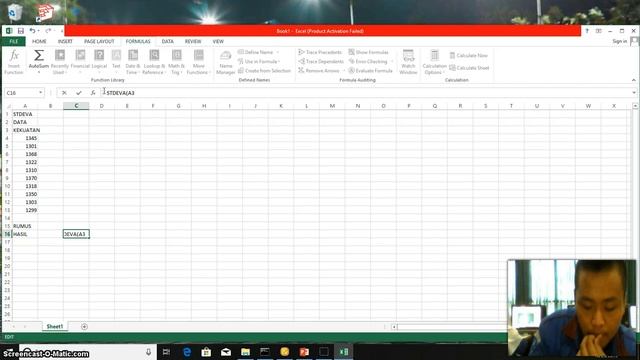Viewport: 640px width, 360px height.
Task: Open Insert Function dialog
Action: [x=14, y=62]
